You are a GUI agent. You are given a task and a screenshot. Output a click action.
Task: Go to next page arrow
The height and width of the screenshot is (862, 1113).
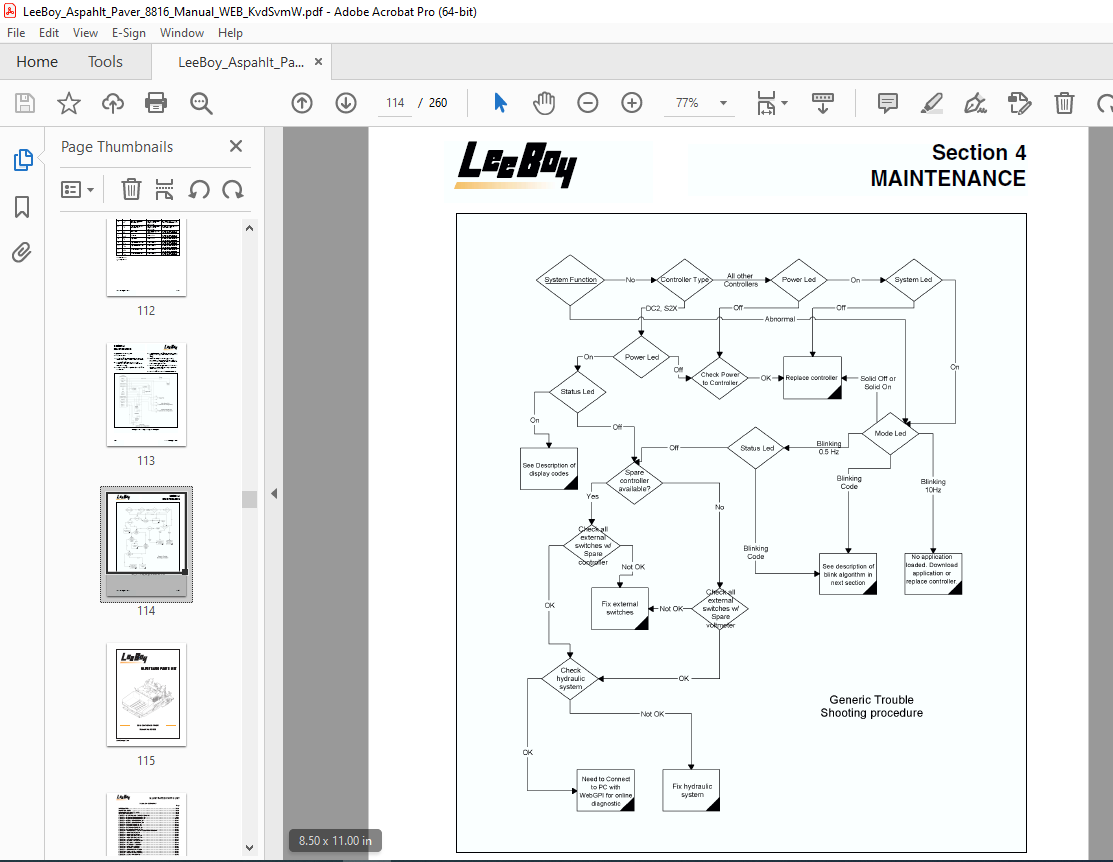[x=346, y=103]
